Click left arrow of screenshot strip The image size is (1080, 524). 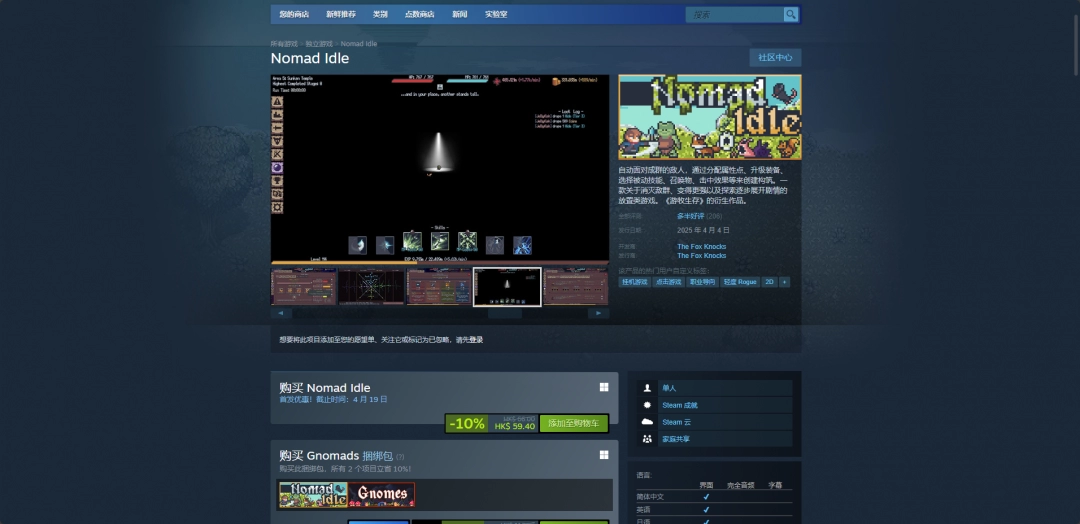281,313
